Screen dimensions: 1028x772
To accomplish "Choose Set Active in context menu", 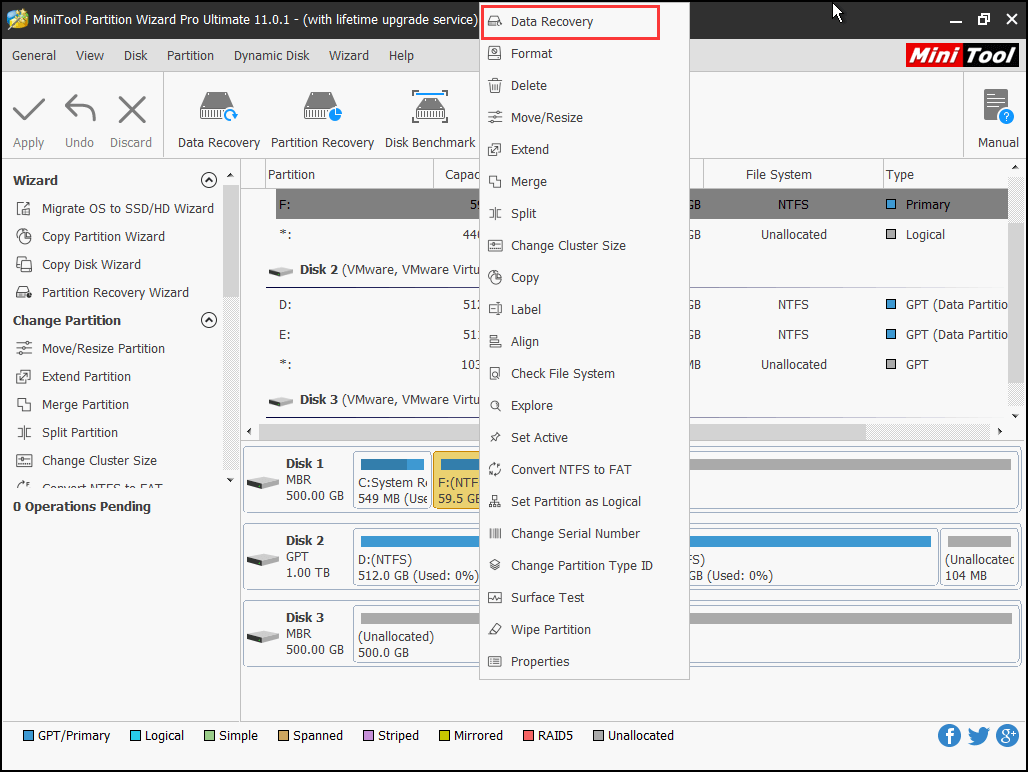I will coord(584,438).
